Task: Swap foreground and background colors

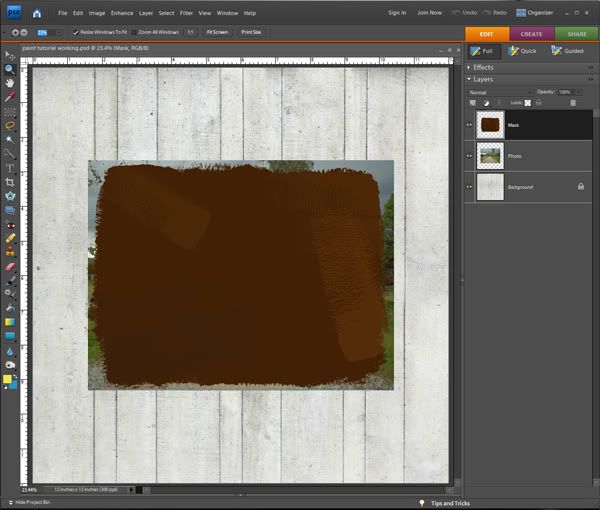Action: 16,377
